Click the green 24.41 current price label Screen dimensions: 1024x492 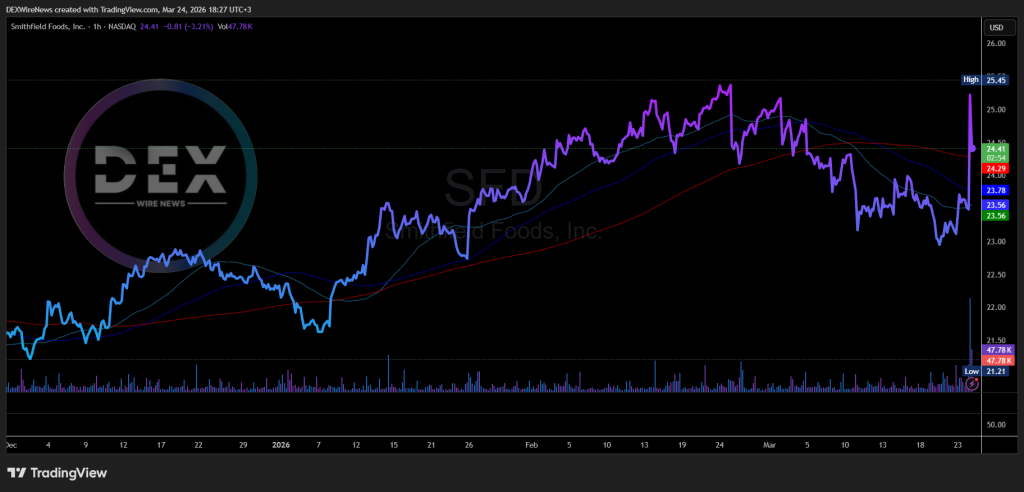pyautogui.click(x=997, y=149)
